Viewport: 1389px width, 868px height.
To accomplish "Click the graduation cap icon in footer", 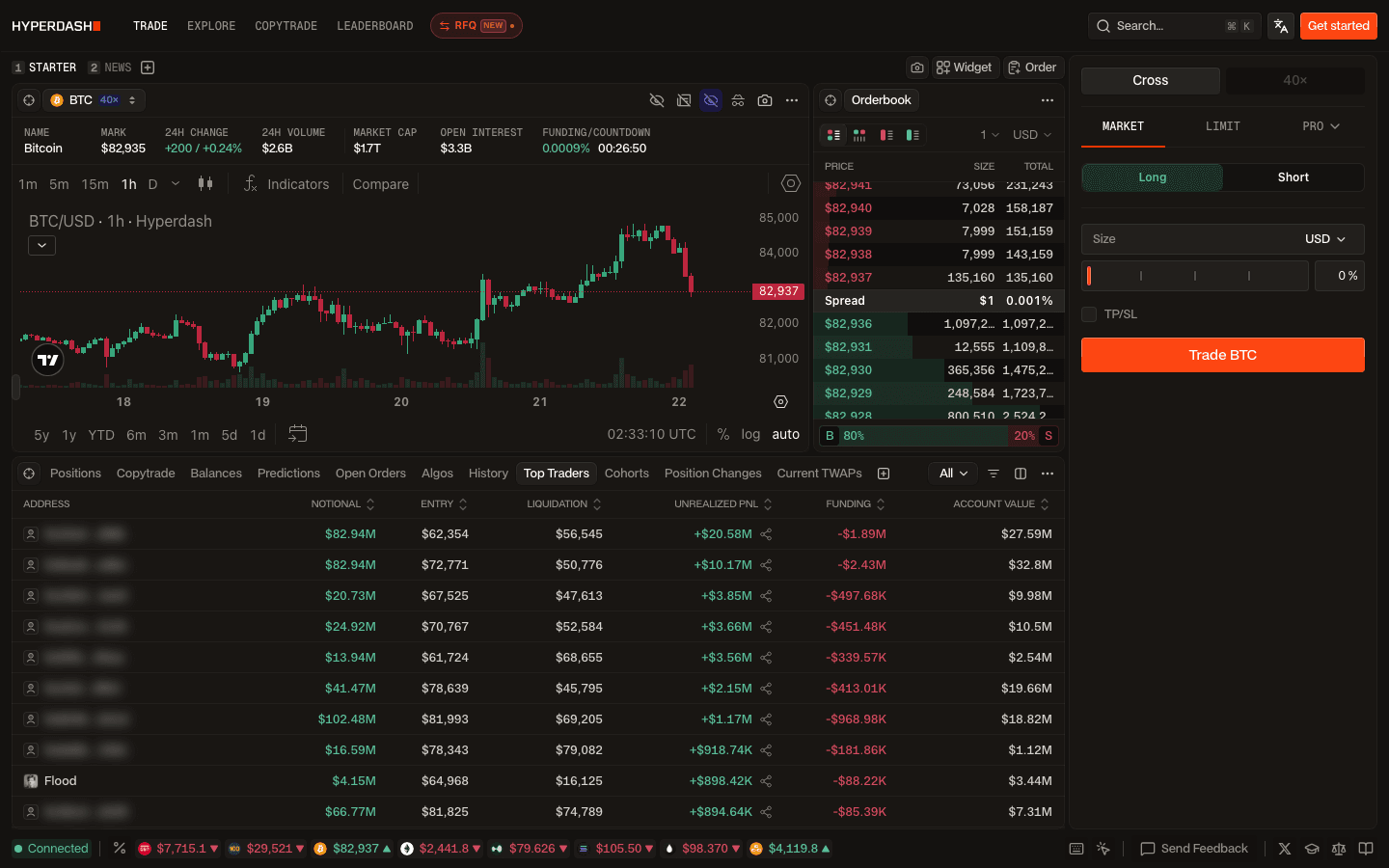I will 1312,849.
